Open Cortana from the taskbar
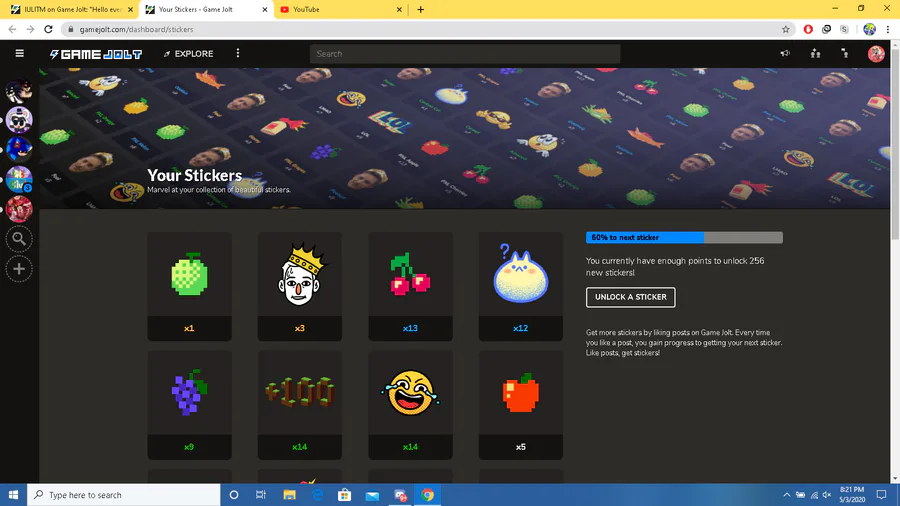This screenshot has height=506, width=900. pyautogui.click(x=234, y=495)
